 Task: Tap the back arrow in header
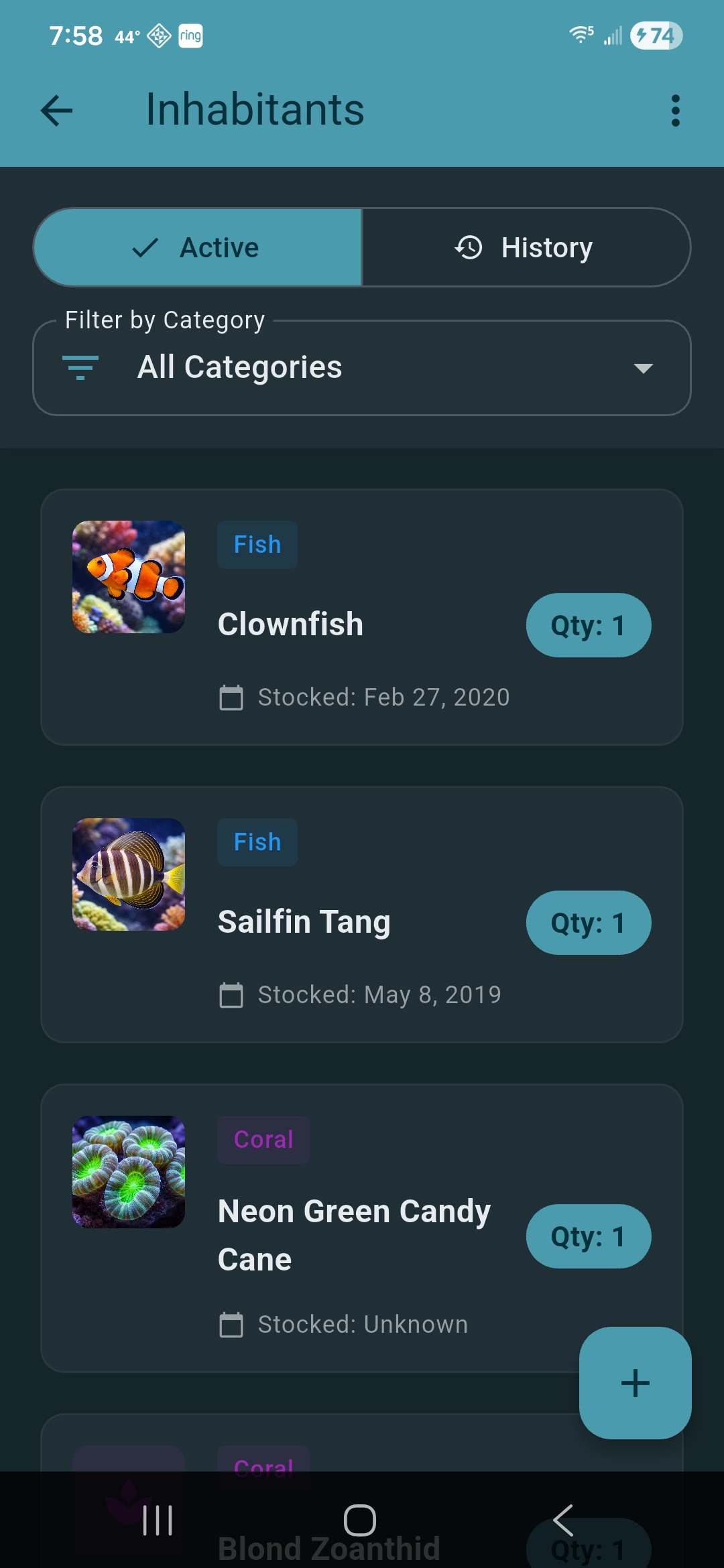pos(57,111)
